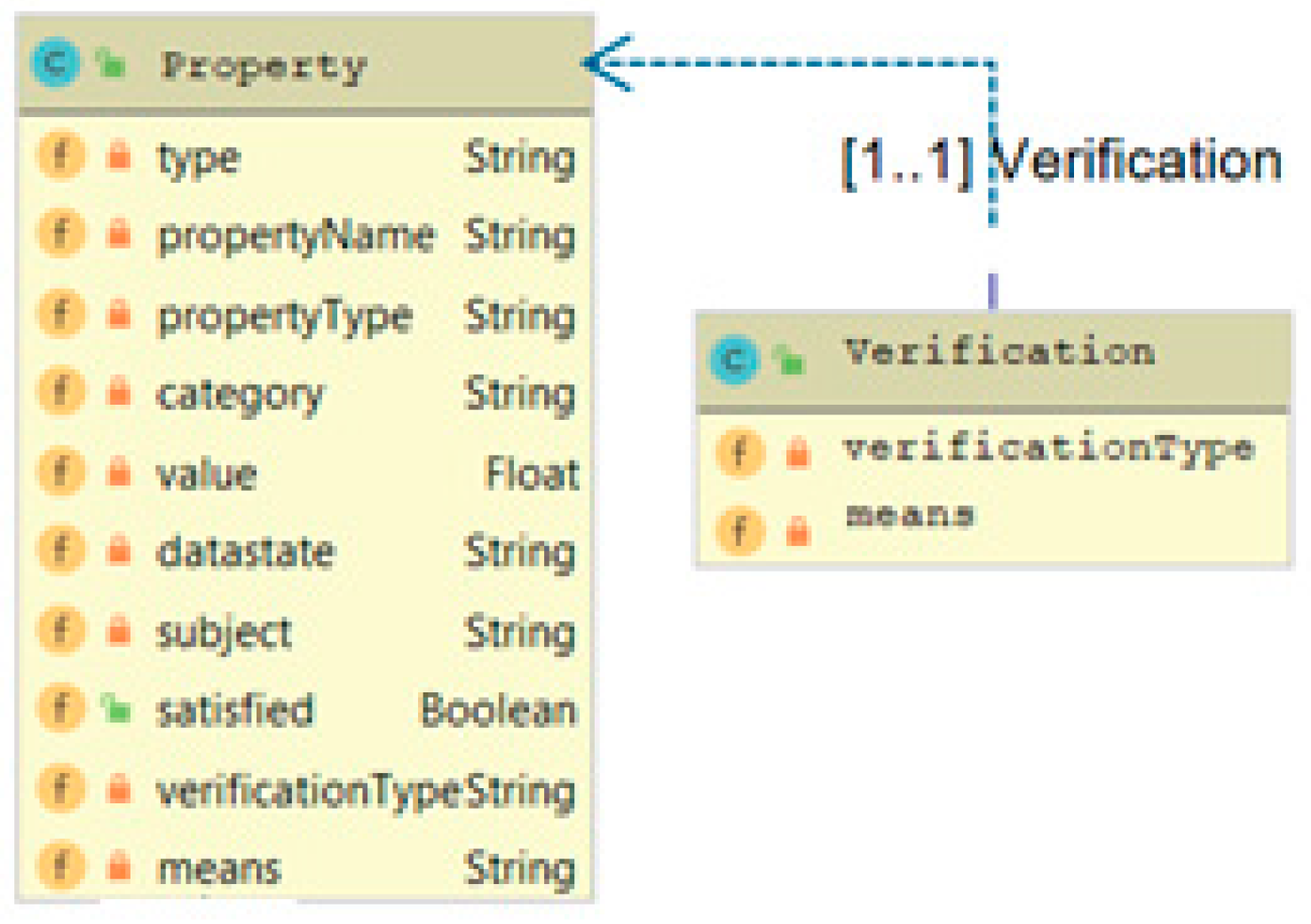The height and width of the screenshot is (924, 1311).
Task: Click the lock icon beside means in Verification
Action: tap(798, 531)
